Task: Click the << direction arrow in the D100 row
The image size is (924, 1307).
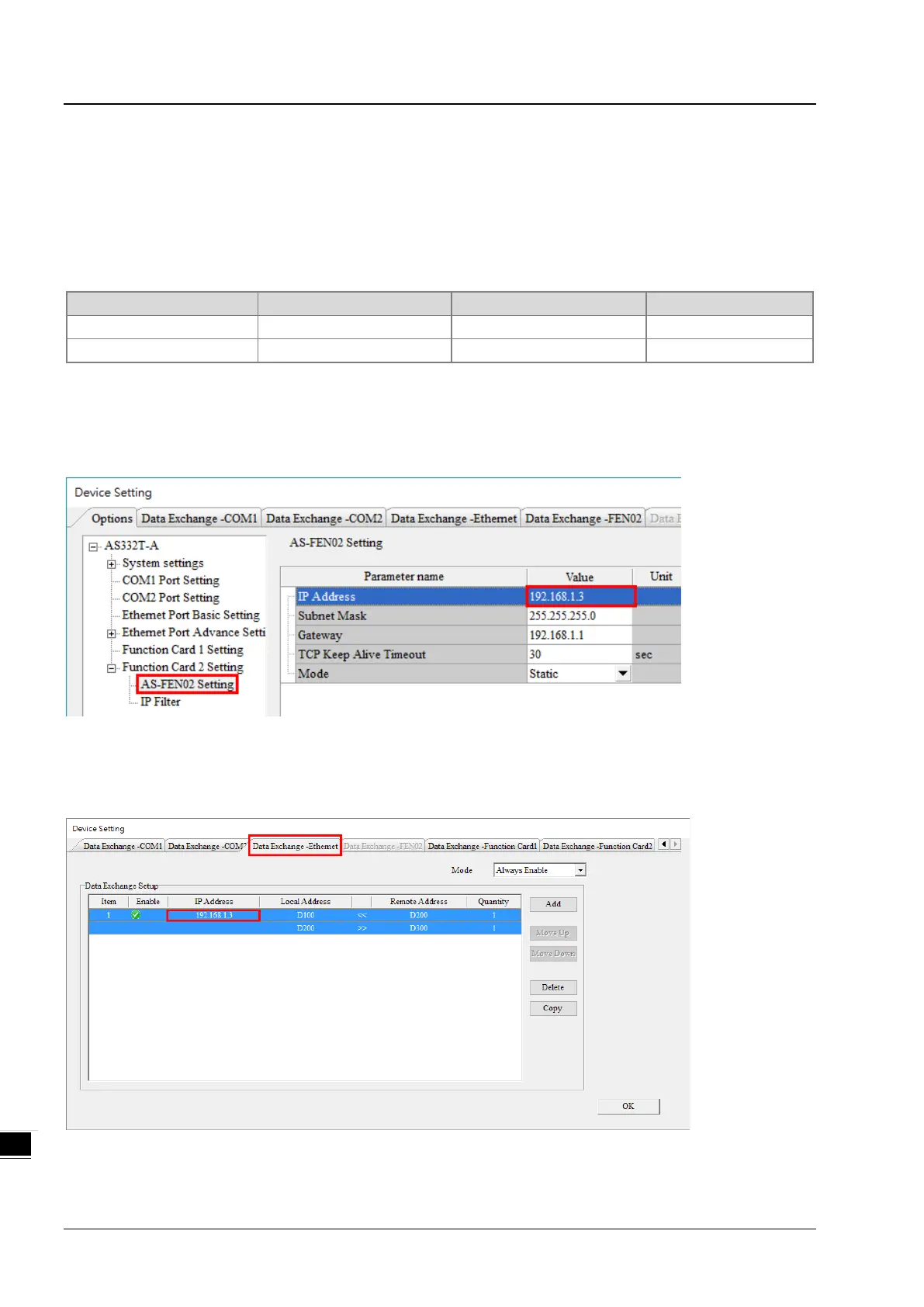Action: (362, 915)
